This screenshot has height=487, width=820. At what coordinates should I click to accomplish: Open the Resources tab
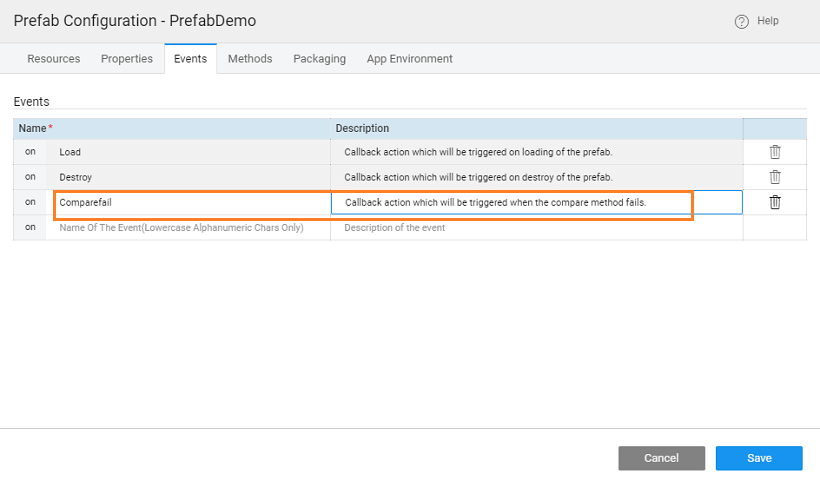(54, 59)
